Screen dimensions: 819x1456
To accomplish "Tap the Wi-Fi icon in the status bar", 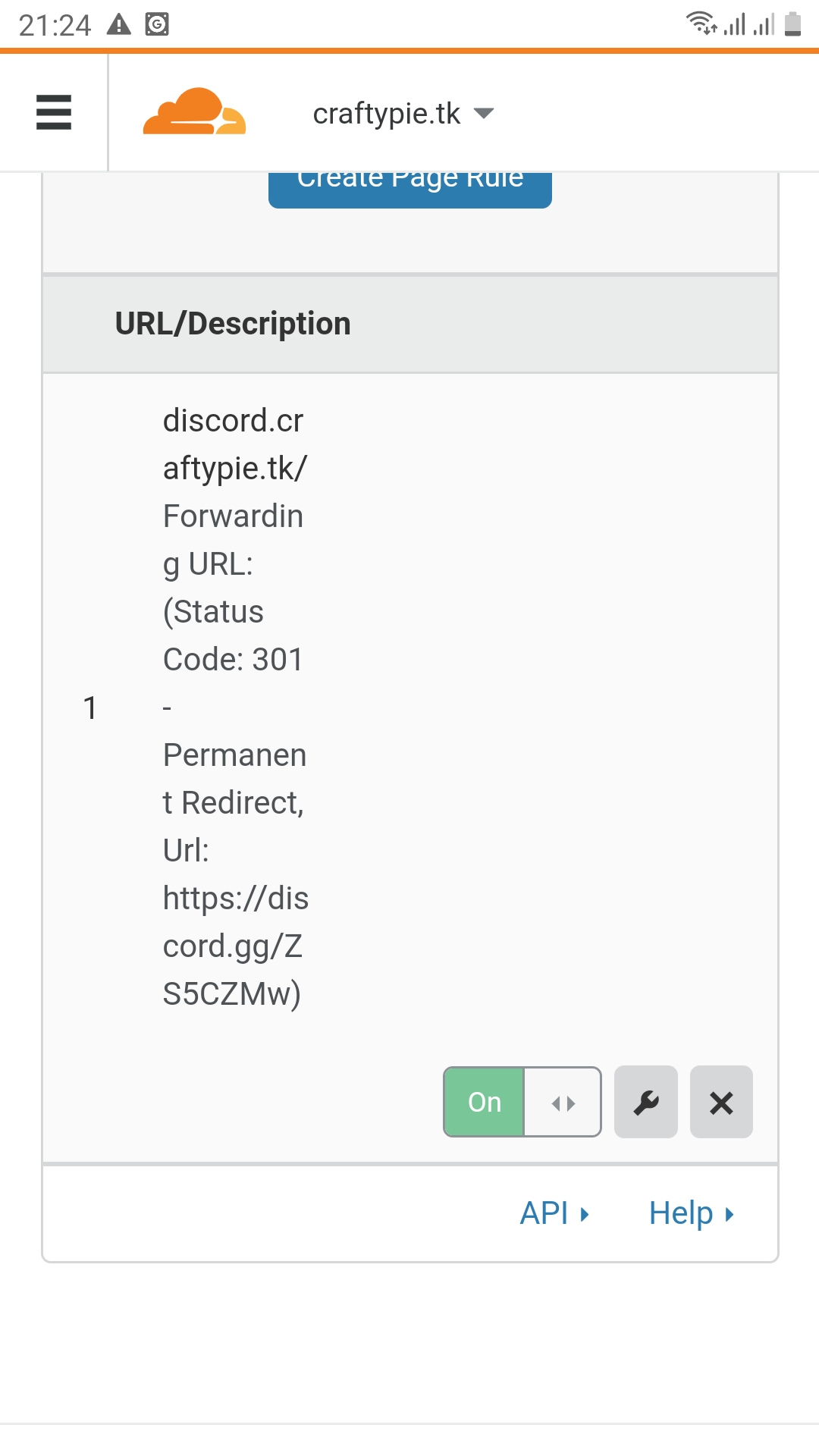I will coord(700,23).
